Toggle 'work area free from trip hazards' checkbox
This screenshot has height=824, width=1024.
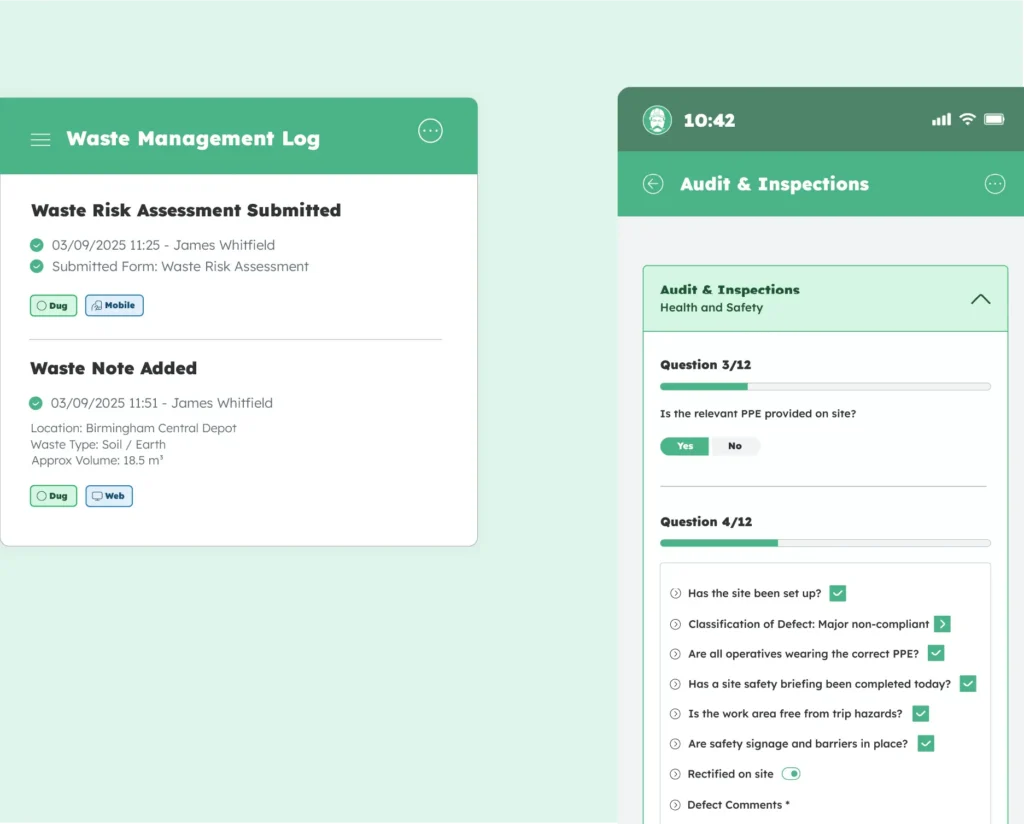tap(920, 714)
